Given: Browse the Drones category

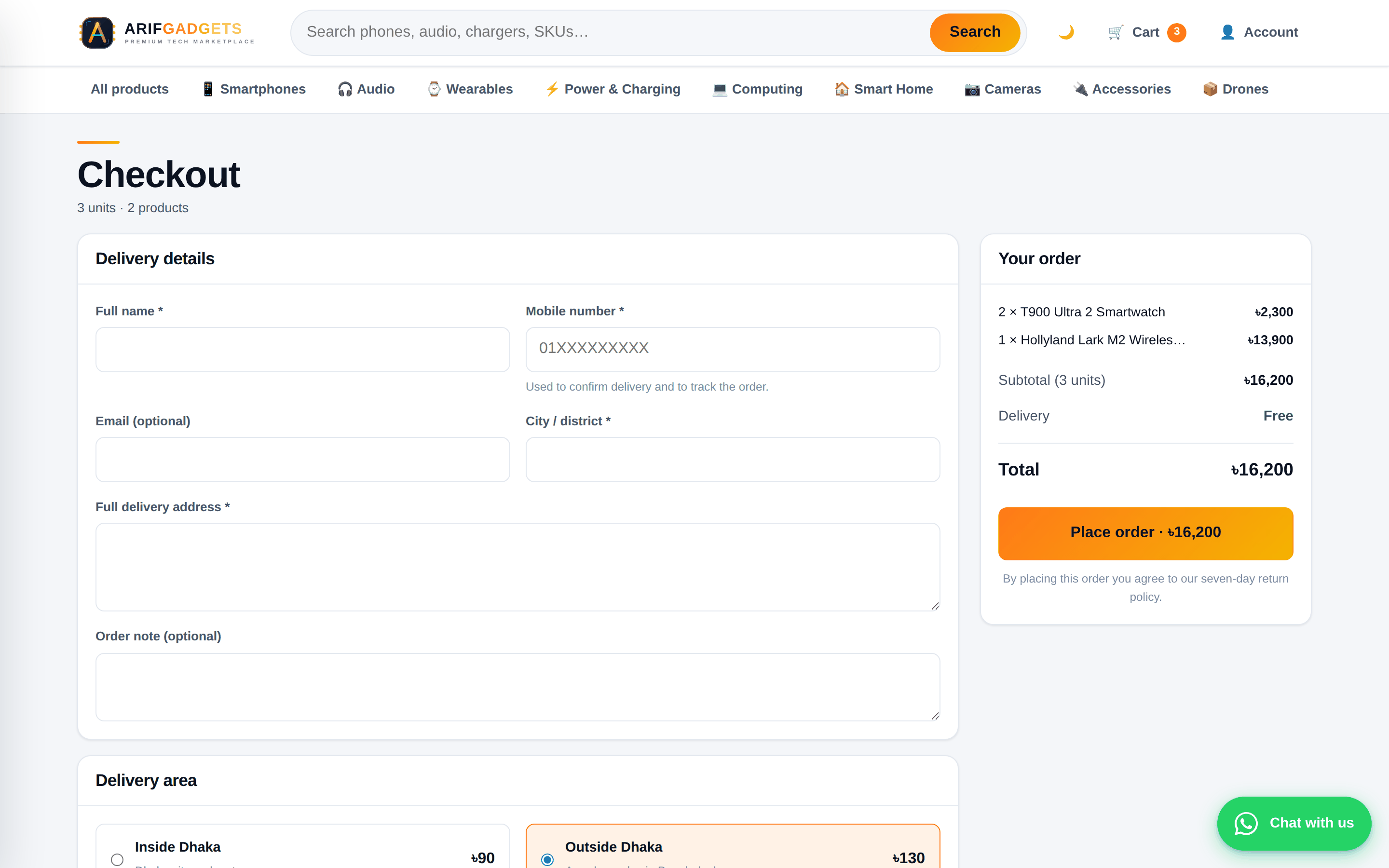Looking at the screenshot, I should tap(1236, 89).
